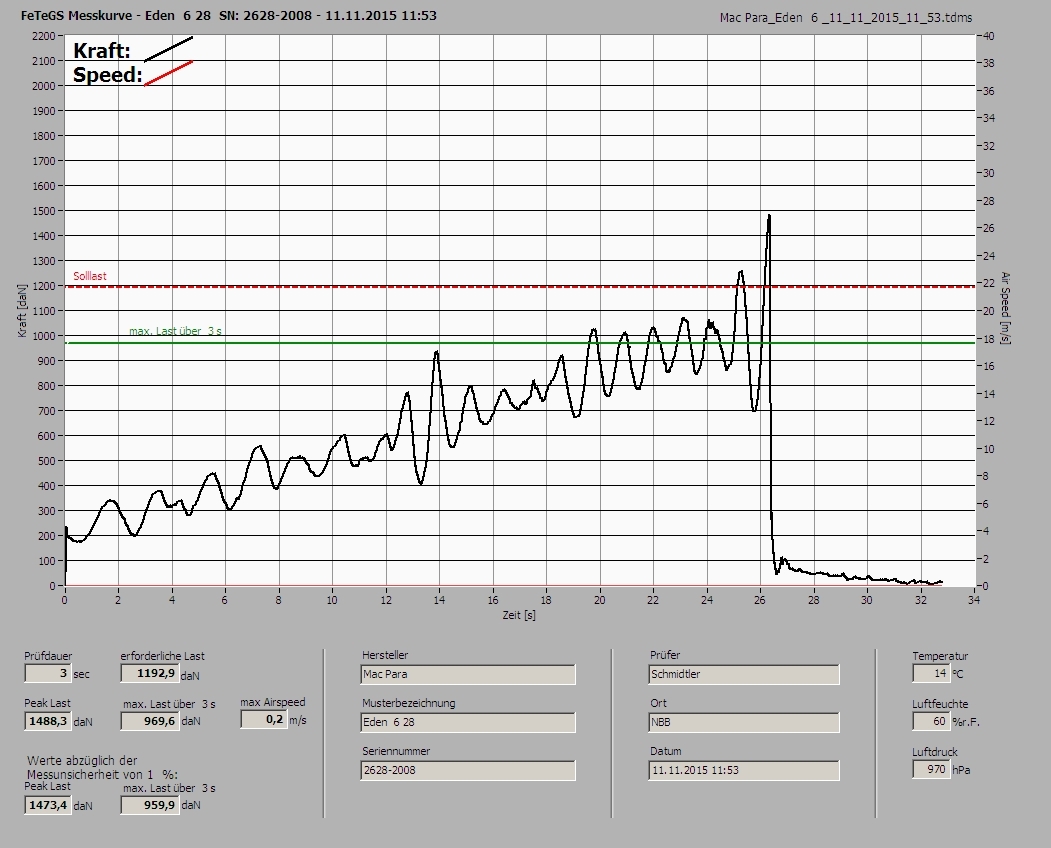
Task: Click the Seriennummer field 2628-2008
Action: click(467, 770)
